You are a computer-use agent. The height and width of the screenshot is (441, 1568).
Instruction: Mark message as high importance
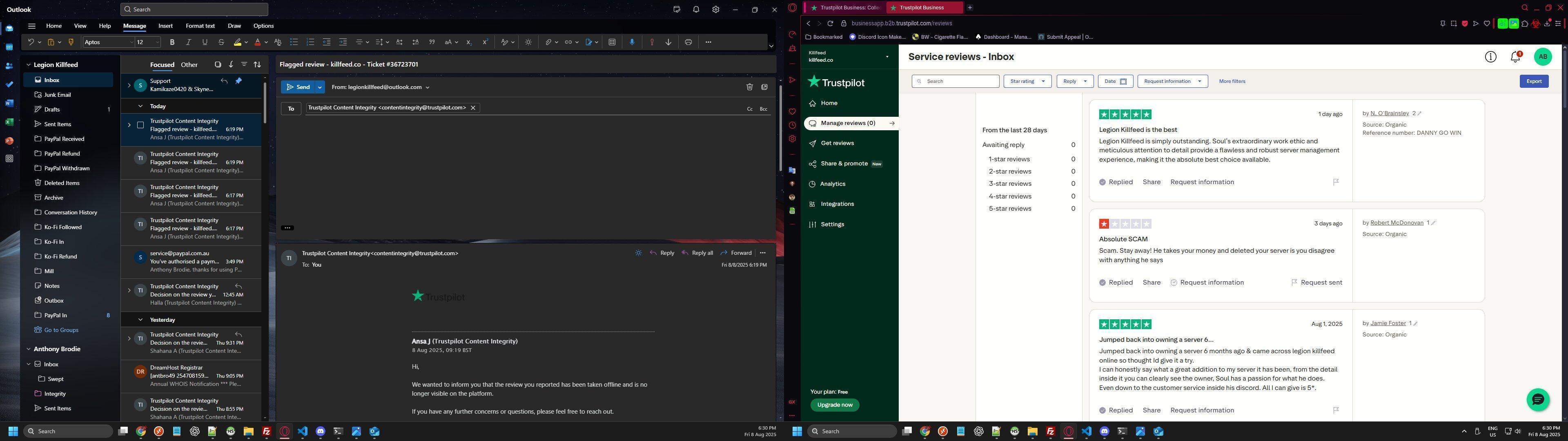pos(652,42)
